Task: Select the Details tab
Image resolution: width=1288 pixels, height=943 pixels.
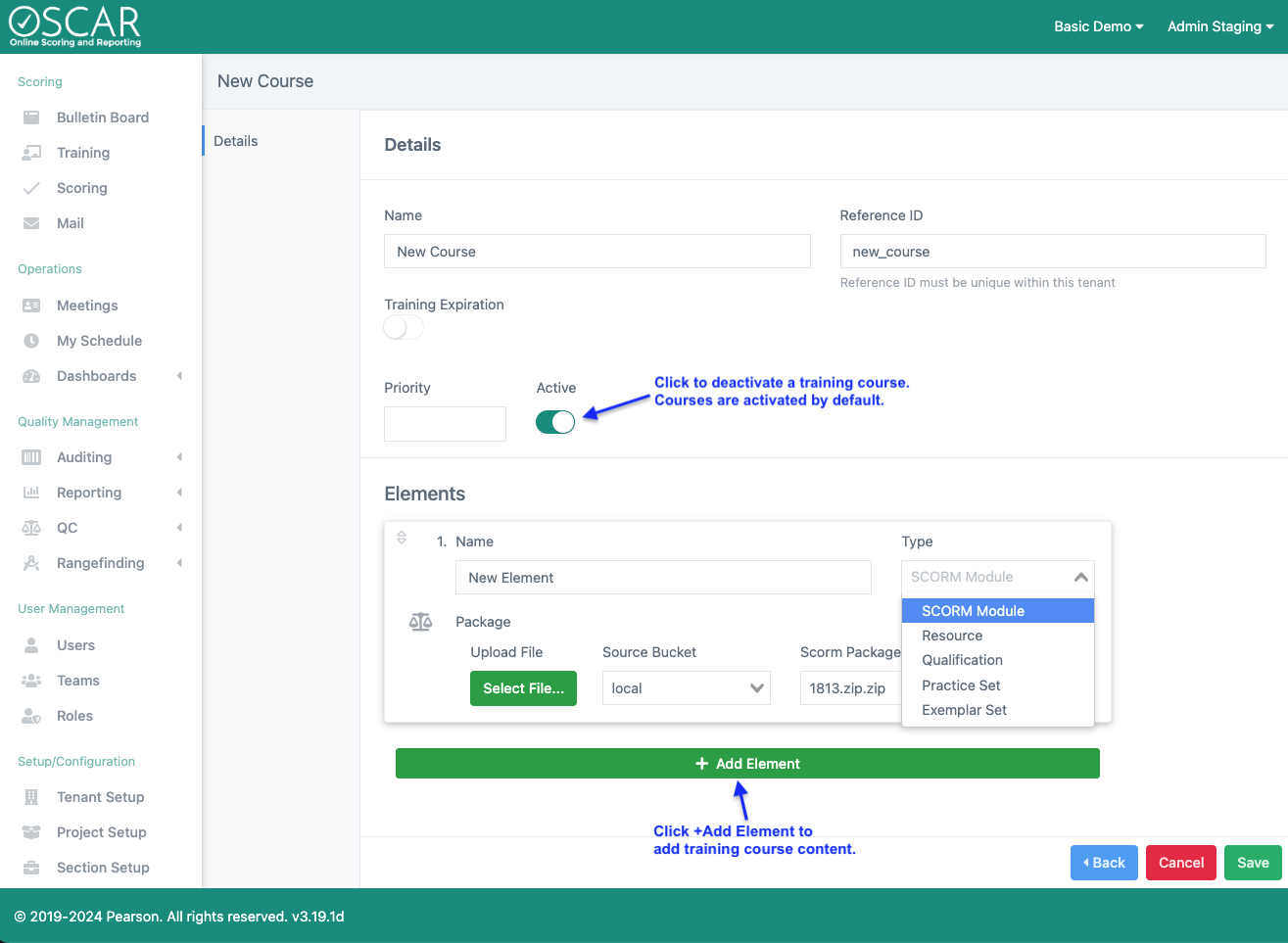Action: pos(236,141)
